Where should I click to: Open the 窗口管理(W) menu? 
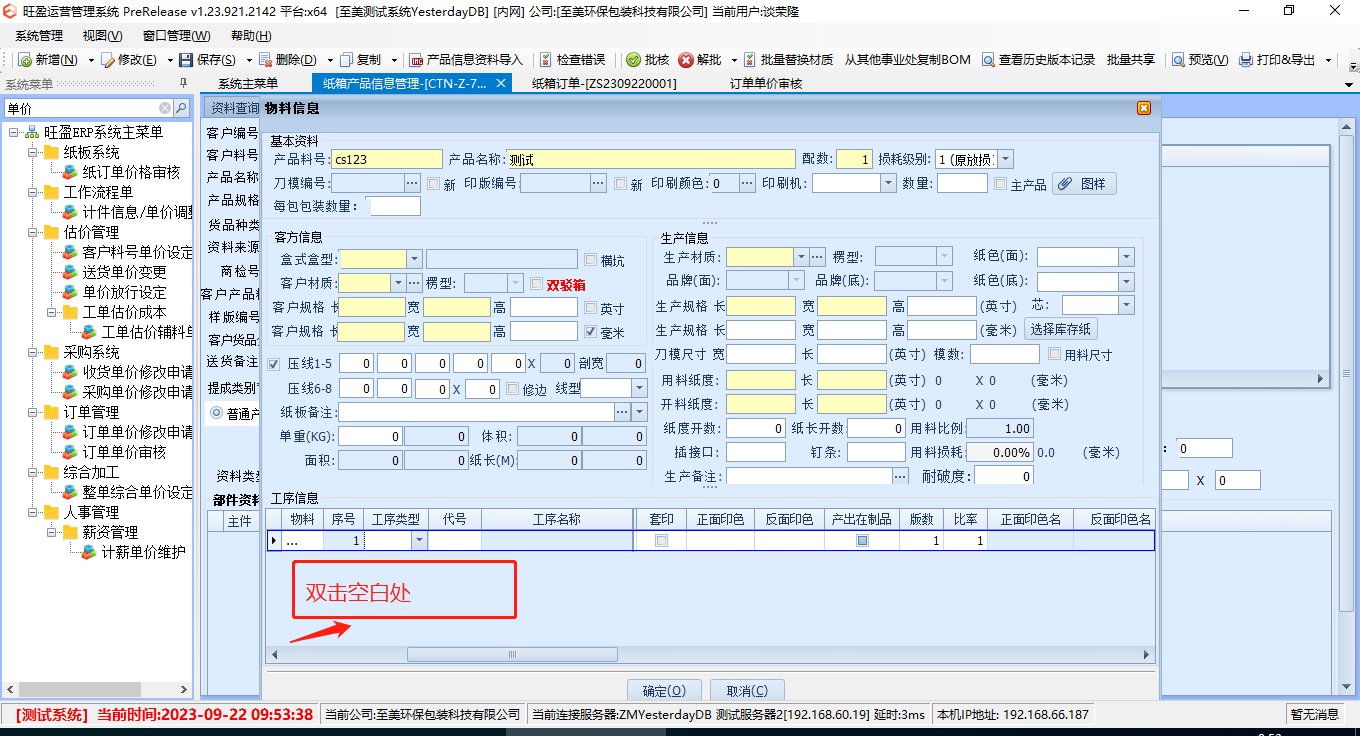point(177,35)
